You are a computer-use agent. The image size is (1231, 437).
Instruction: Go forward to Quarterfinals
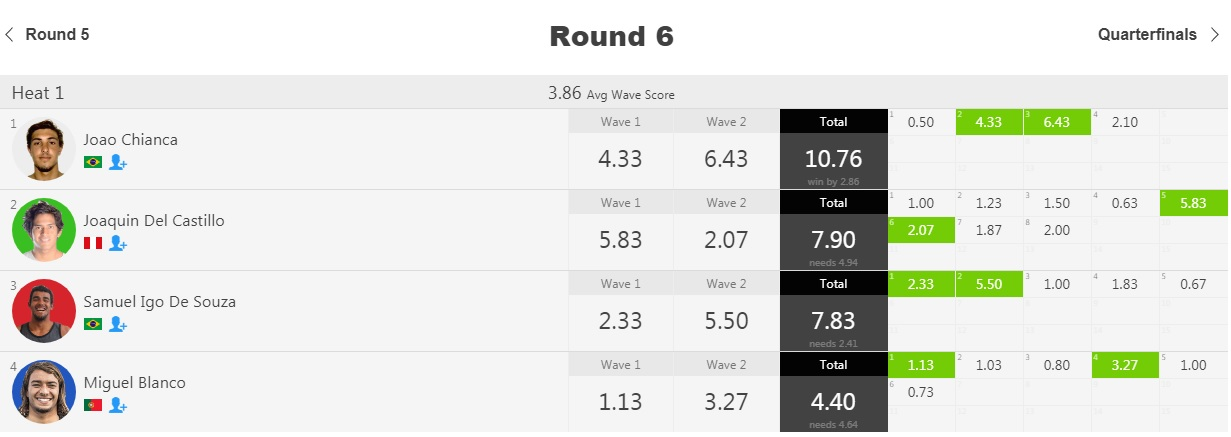click(1147, 34)
